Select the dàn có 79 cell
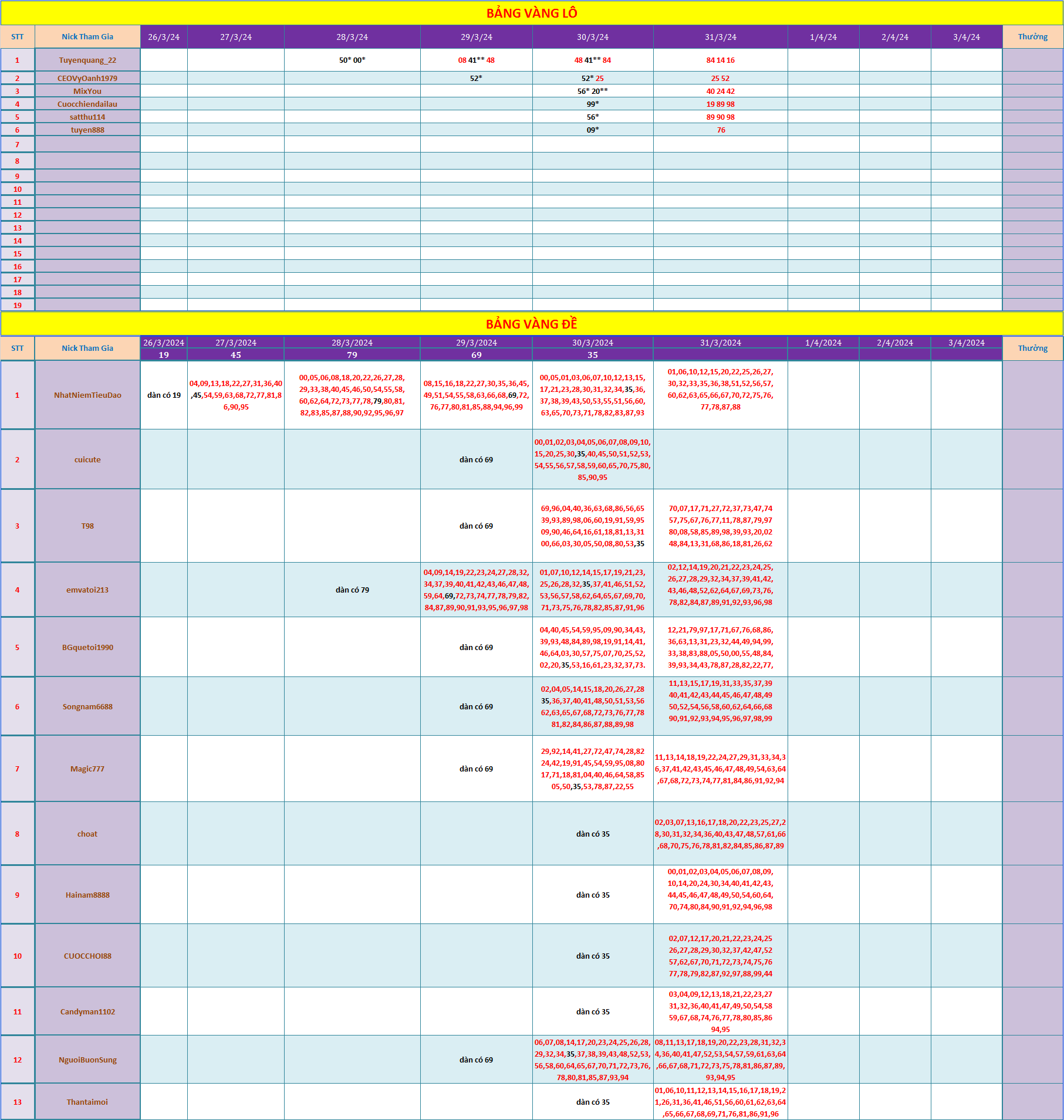This screenshot has height=1120, width=1064. click(352, 590)
